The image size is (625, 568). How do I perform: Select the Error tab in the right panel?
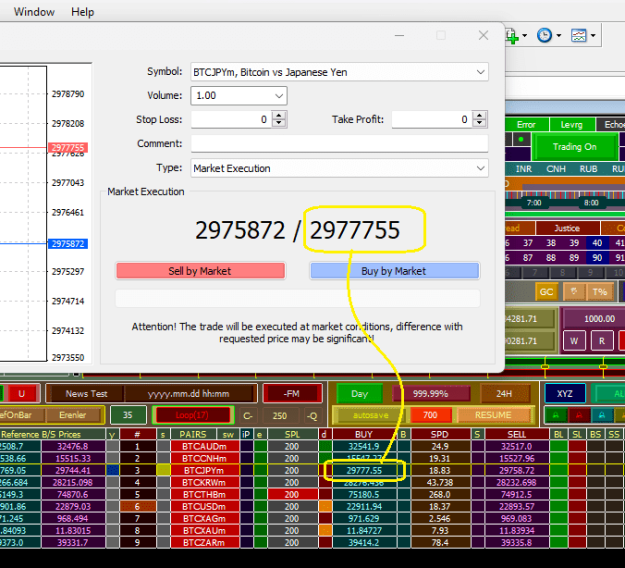click(x=526, y=125)
